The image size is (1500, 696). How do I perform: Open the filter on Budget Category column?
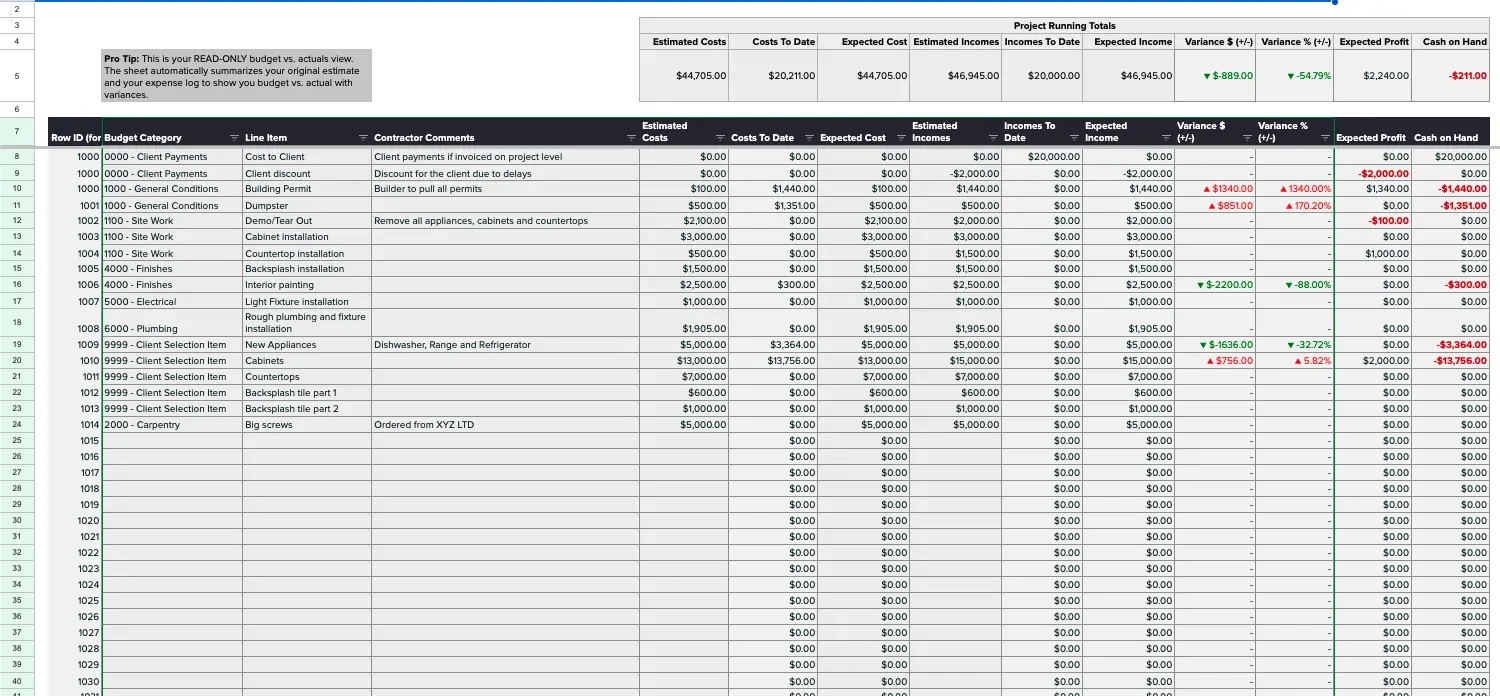pyautogui.click(x=234, y=138)
